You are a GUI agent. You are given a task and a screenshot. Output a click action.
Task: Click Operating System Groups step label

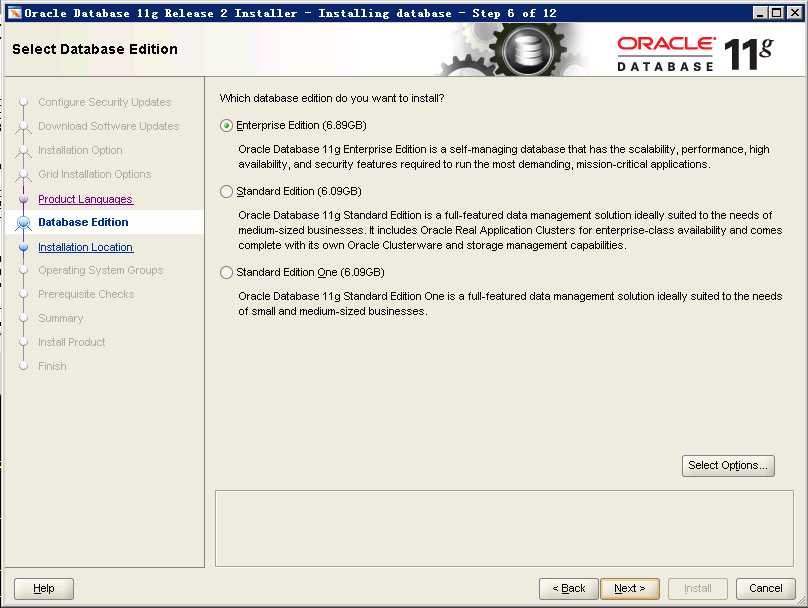[x=100, y=271]
